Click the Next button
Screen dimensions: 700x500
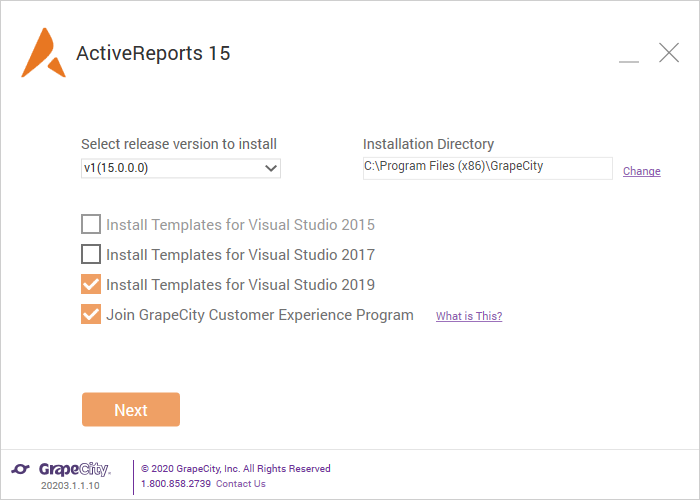[131, 409]
